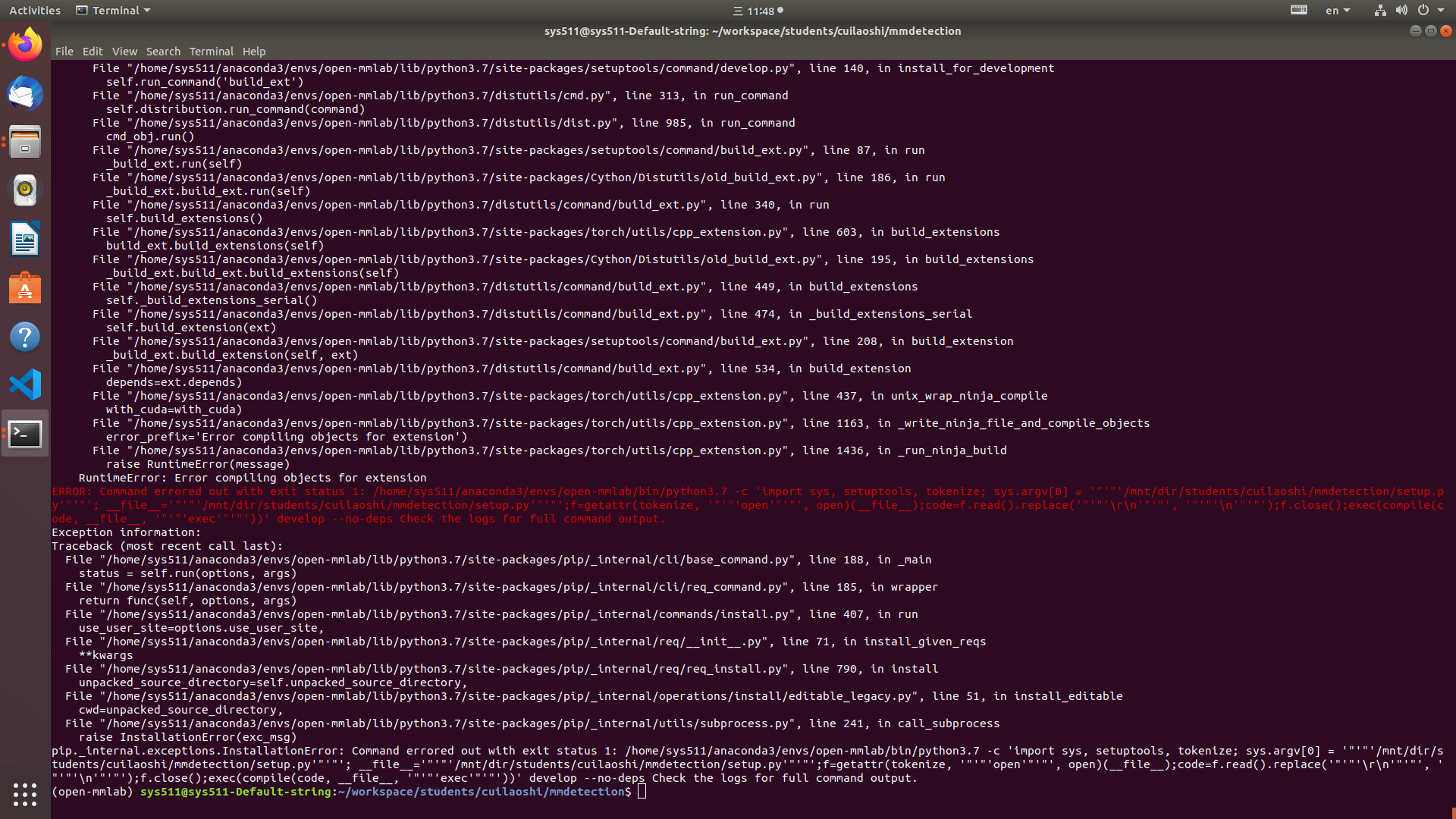Open the Edit menu of the terminal

93,51
